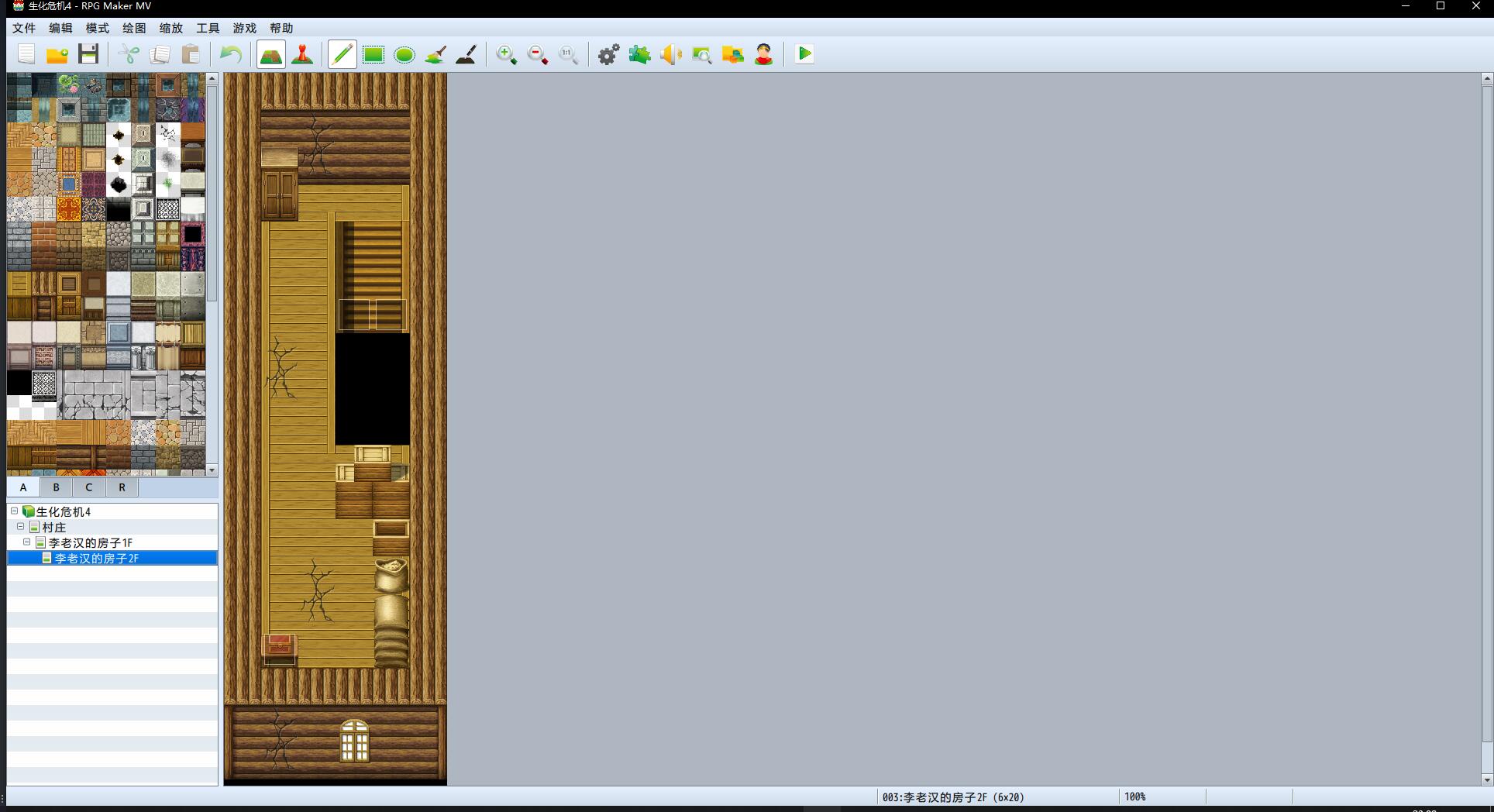Select the Flood Fill tool
Viewport: 1494px width, 812px height.
[435, 54]
